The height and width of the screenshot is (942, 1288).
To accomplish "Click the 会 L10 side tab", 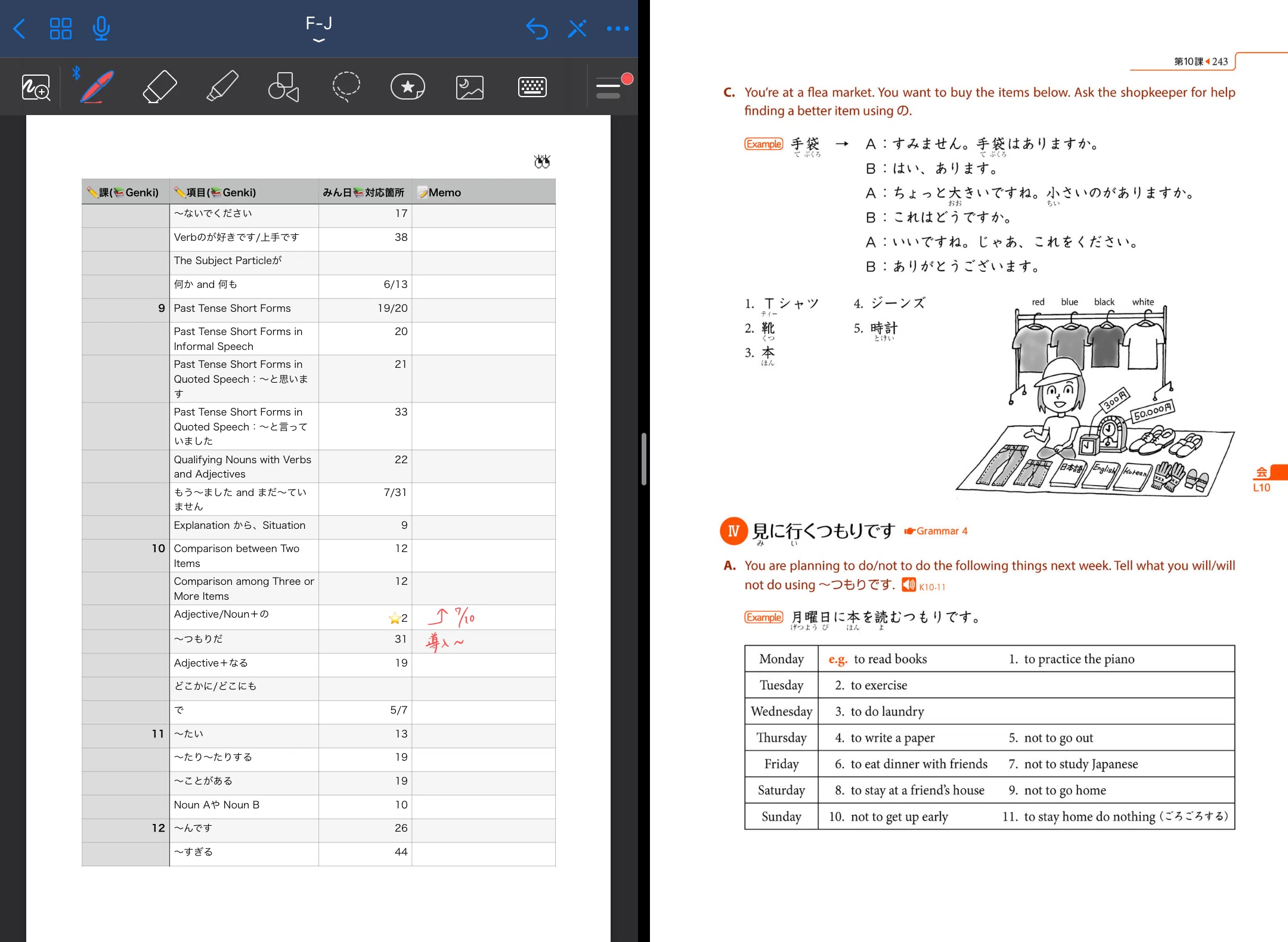I will (1269, 478).
